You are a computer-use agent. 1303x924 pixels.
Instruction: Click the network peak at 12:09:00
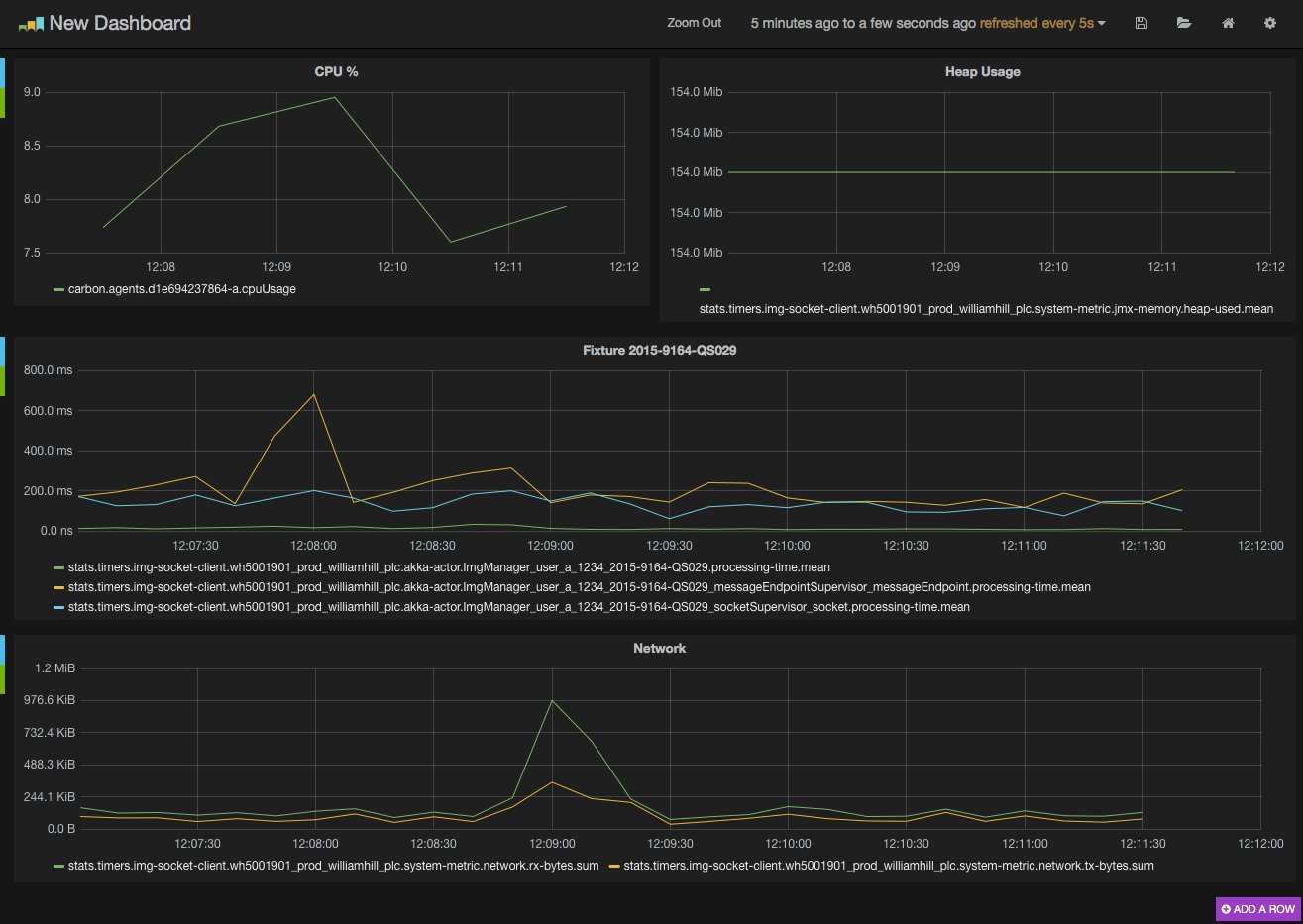(552, 701)
